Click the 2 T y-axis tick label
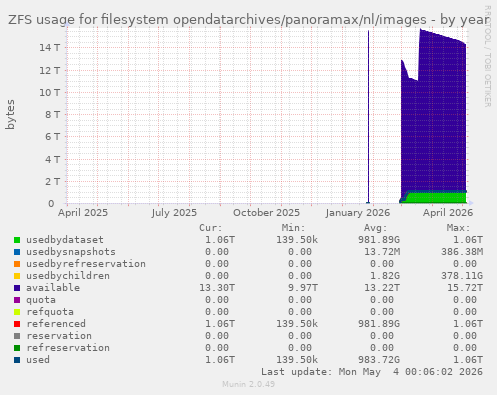 52,181
